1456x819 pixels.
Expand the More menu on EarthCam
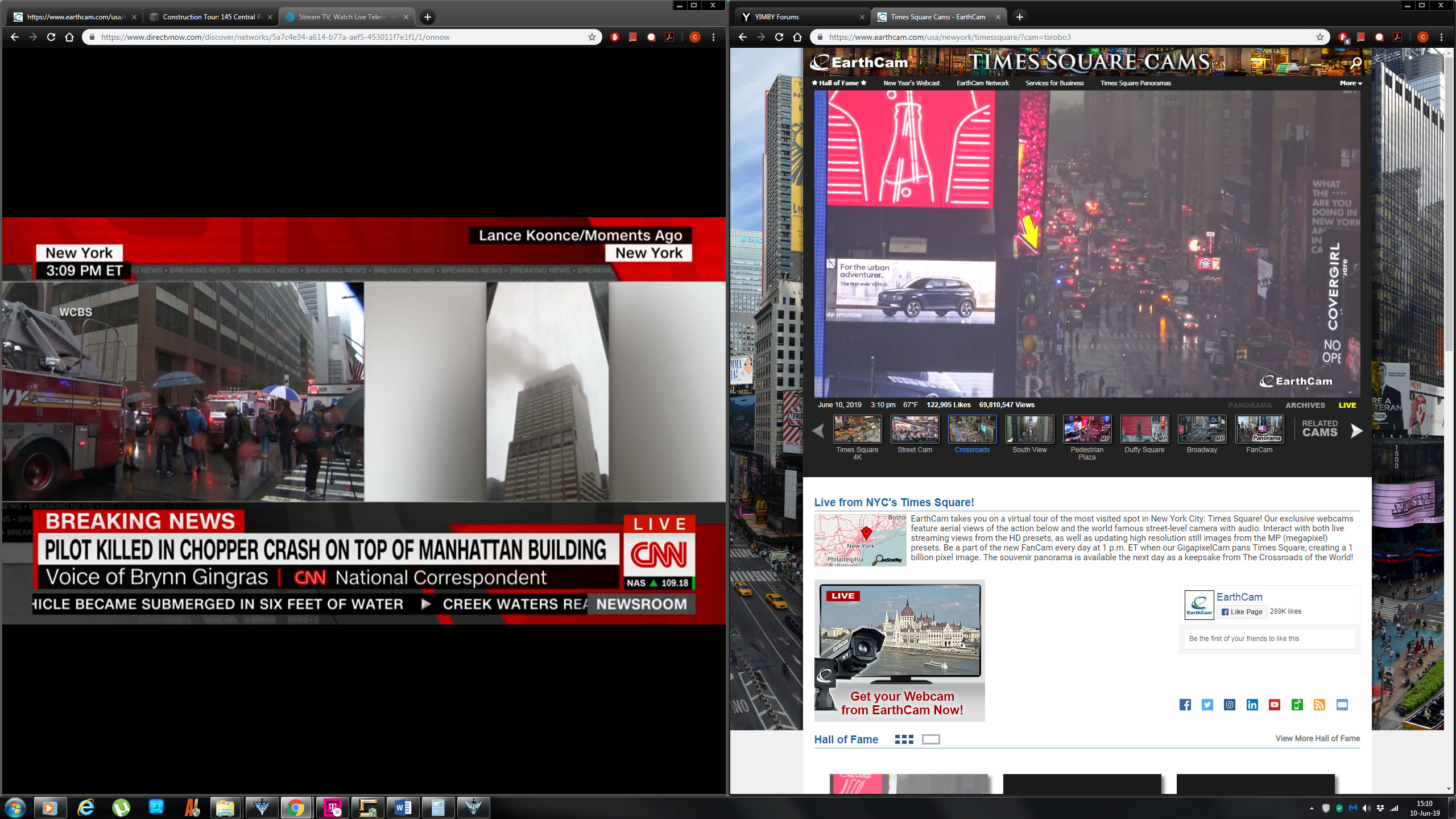tap(1351, 83)
